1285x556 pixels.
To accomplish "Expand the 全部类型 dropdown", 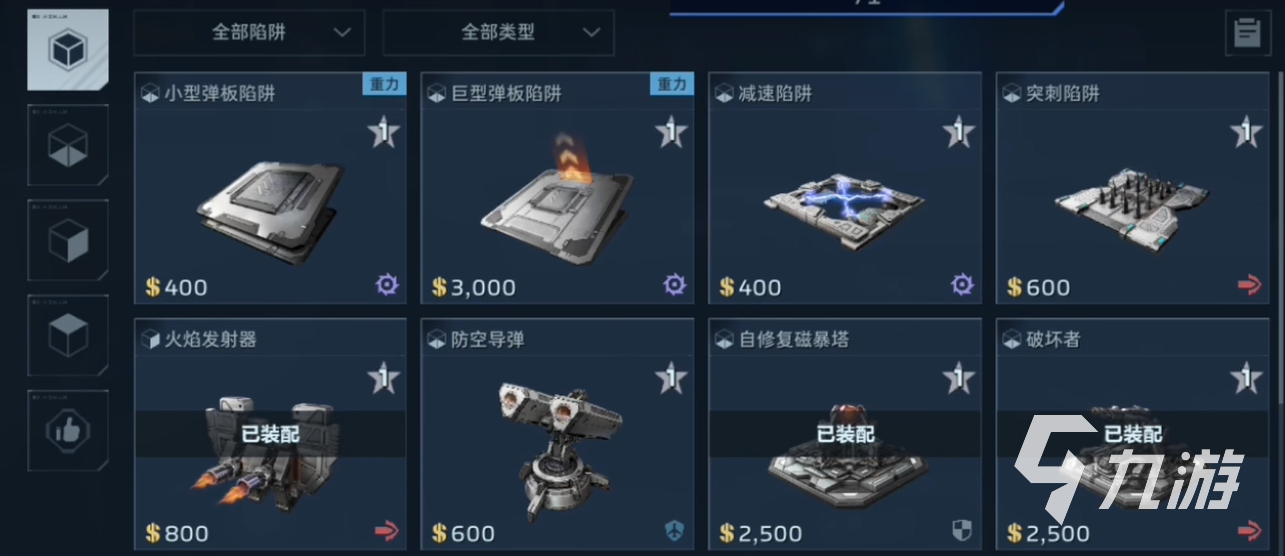I will point(498,33).
